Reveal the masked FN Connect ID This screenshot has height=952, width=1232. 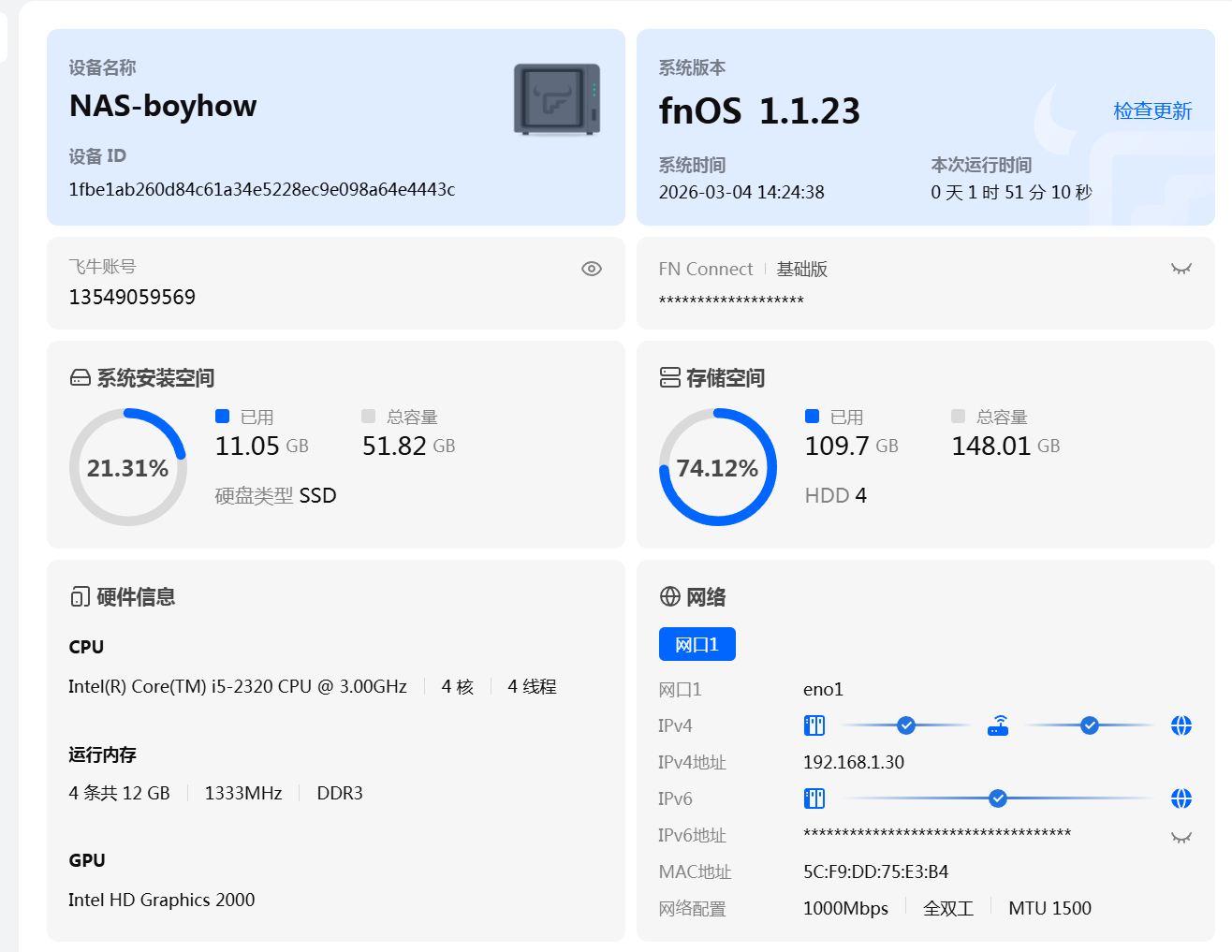click(x=1181, y=269)
